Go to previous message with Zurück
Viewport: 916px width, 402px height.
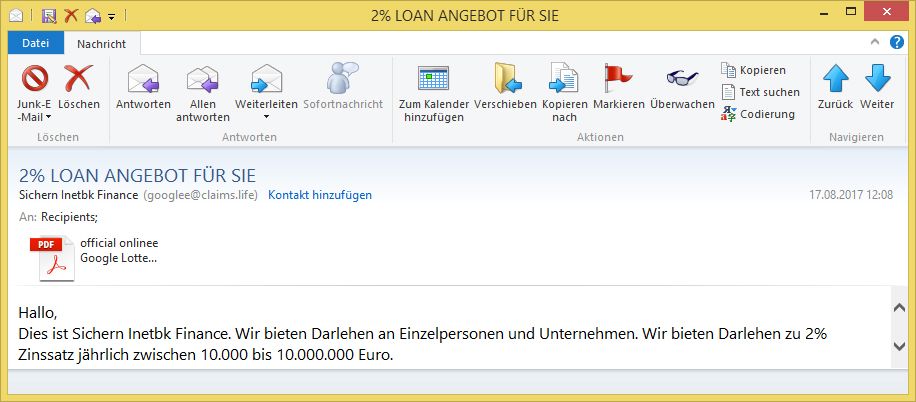click(835, 88)
